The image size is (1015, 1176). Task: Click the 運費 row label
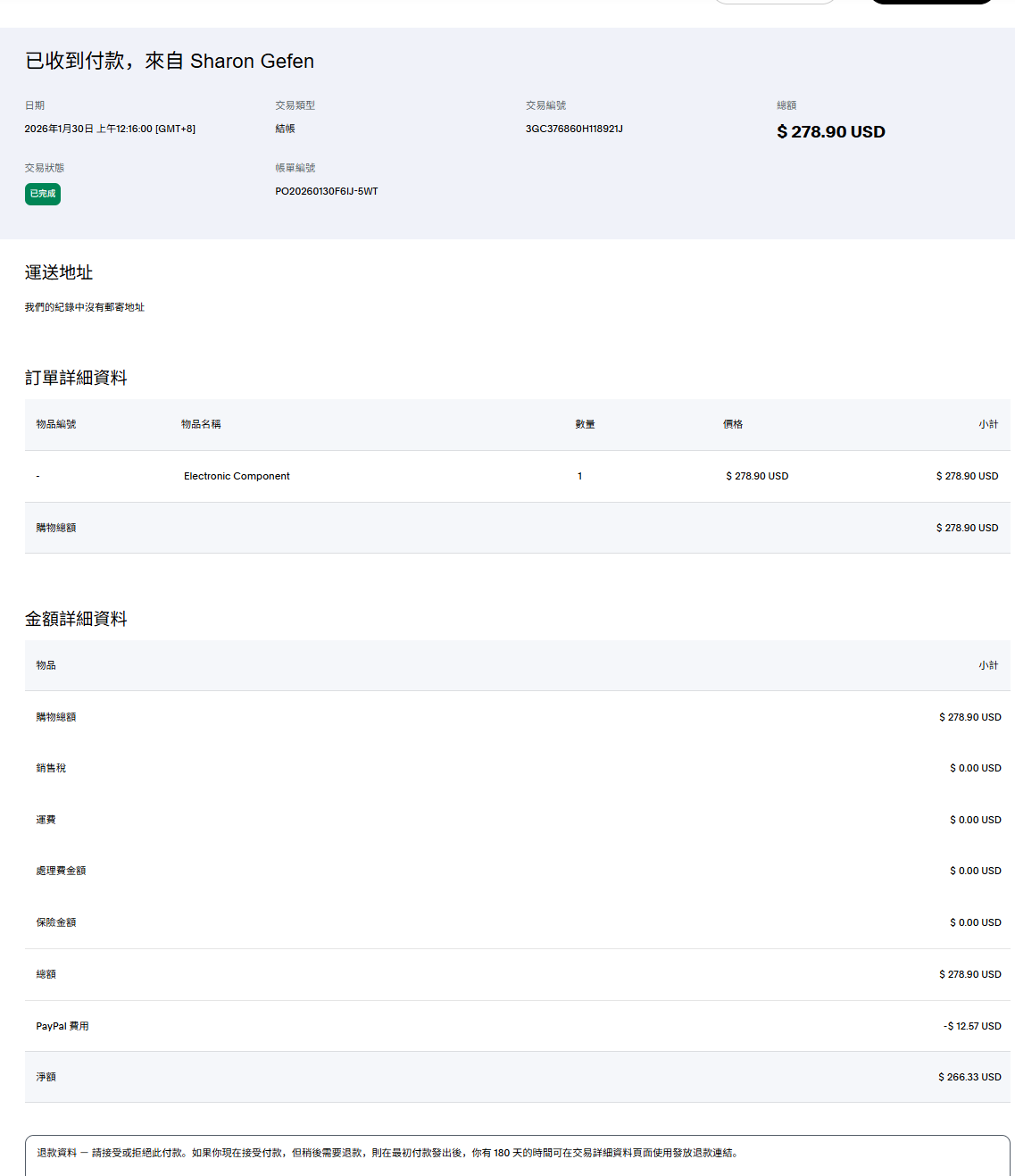[46, 820]
